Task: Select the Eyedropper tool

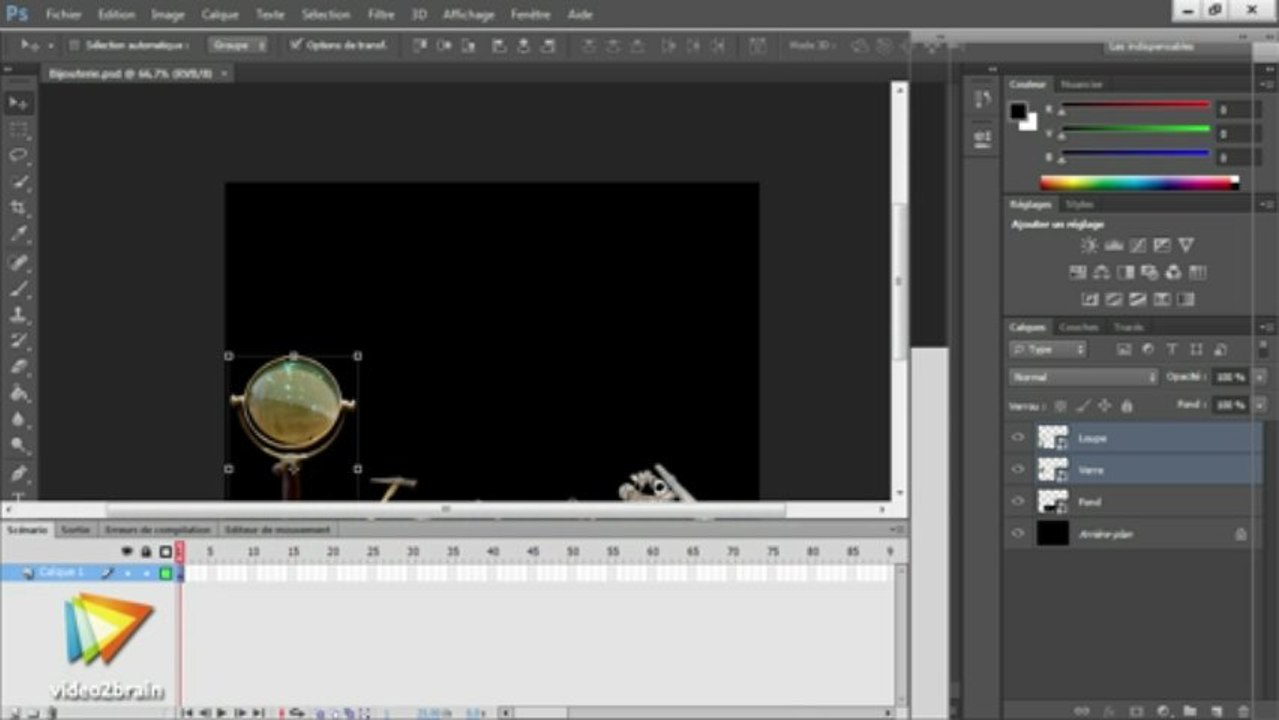Action: tap(19, 234)
